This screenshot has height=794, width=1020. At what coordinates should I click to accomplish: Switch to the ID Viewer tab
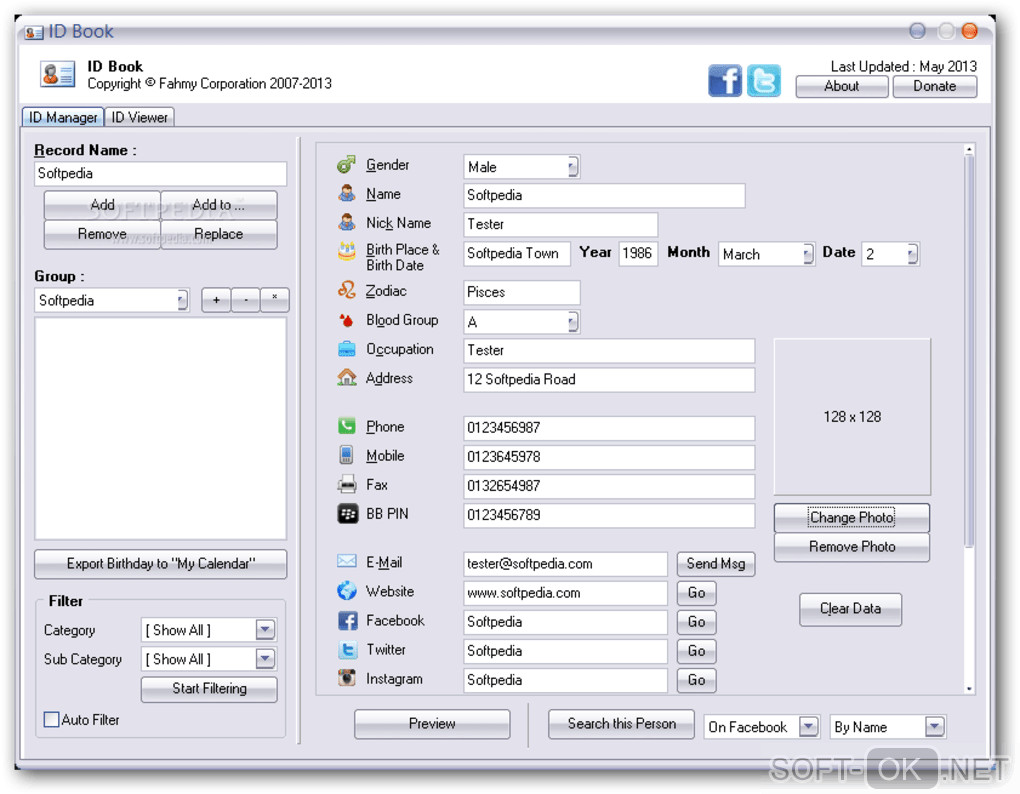pyautogui.click(x=139, y=117)
